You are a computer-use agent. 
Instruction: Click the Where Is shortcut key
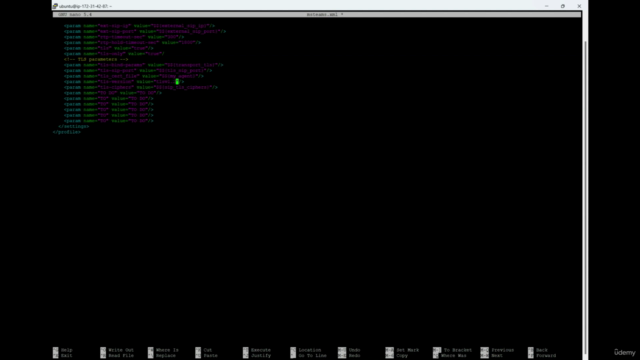point(151,350)
